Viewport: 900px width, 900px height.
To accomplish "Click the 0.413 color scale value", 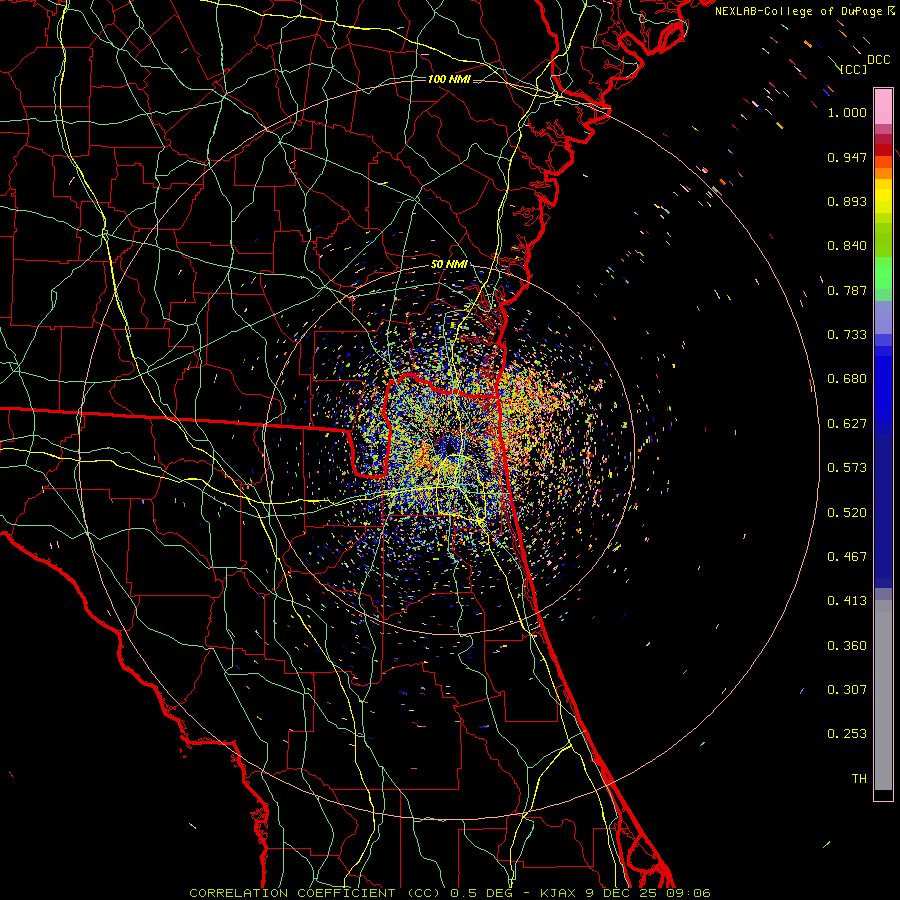I will pyautogui.click(x=847, y=601).
